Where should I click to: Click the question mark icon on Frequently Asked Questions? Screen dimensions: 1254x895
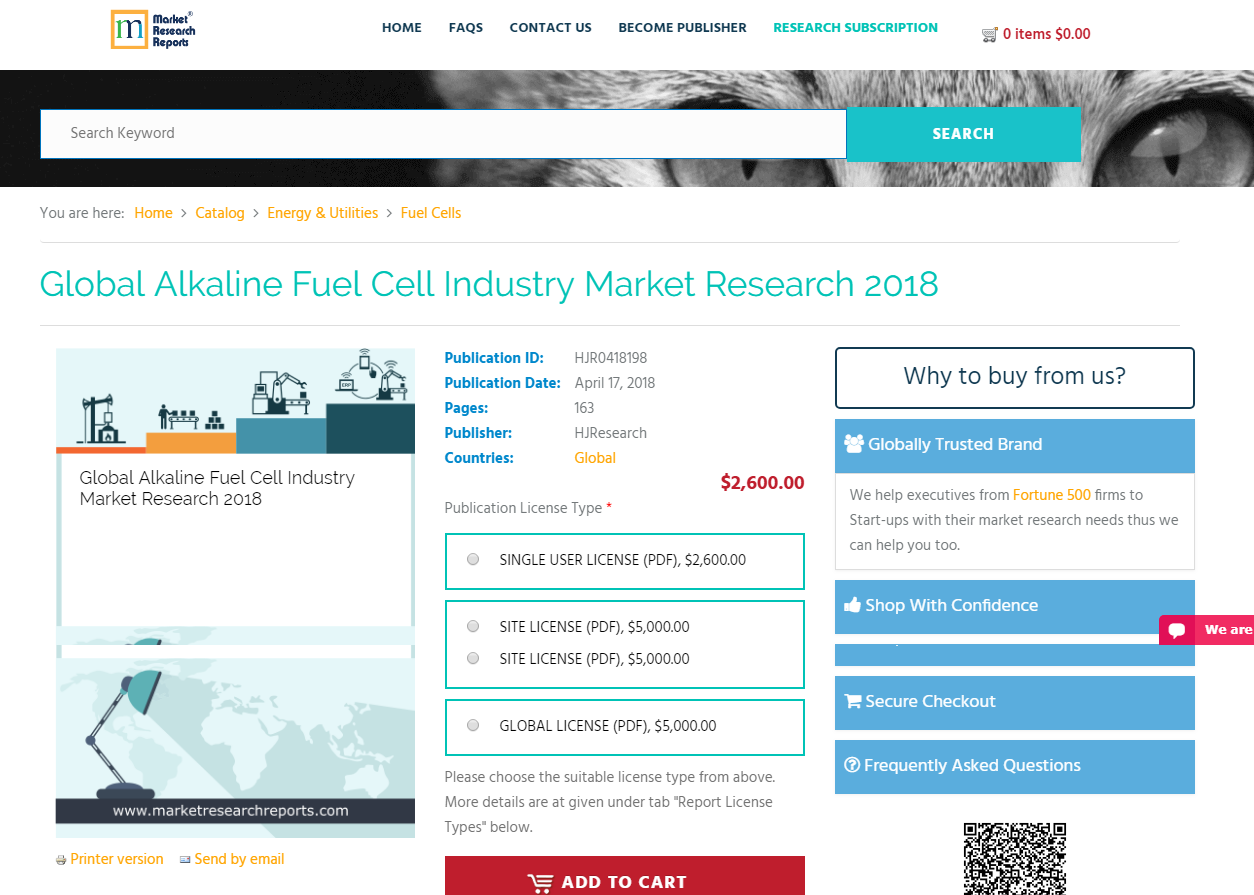[852, 764]
